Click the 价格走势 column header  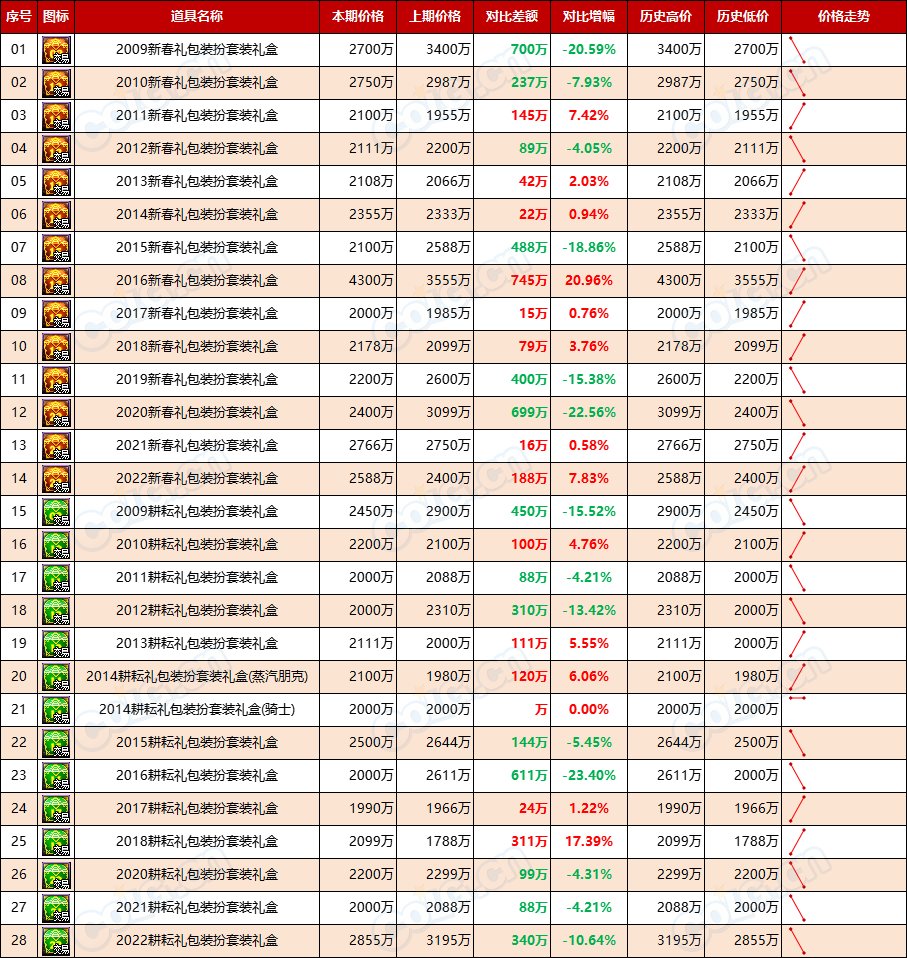pyautogui.click(x=843, y=17)
